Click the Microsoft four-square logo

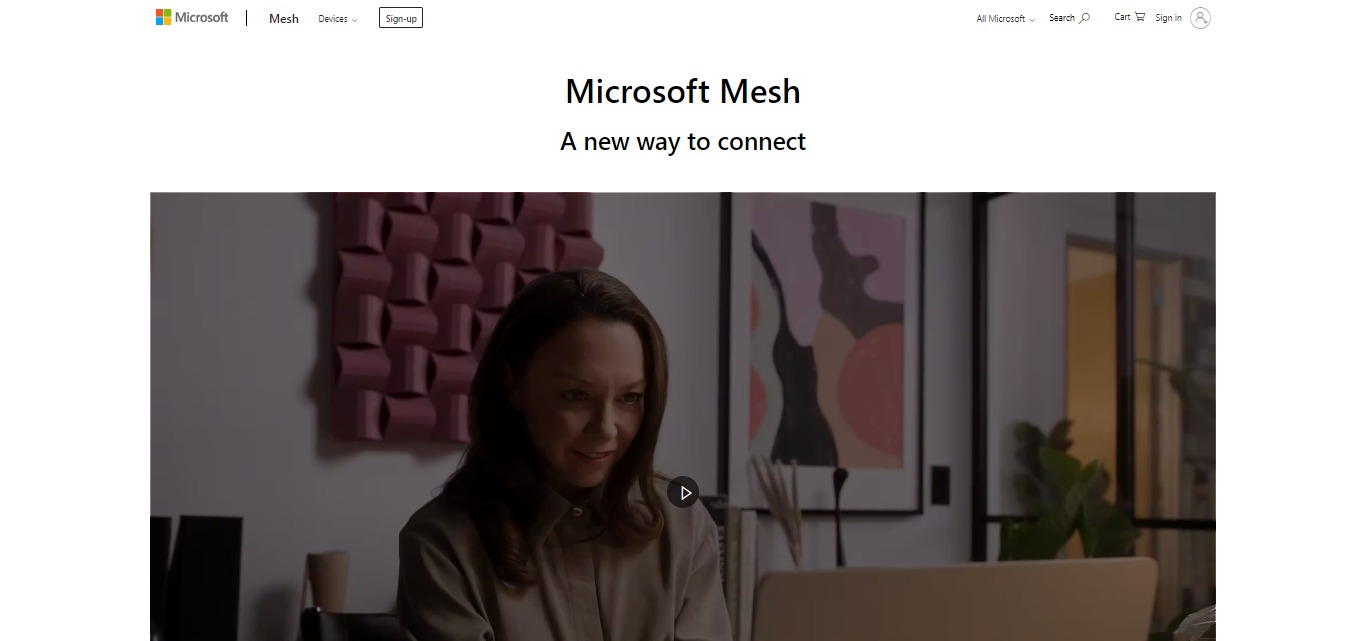[163, 17]
